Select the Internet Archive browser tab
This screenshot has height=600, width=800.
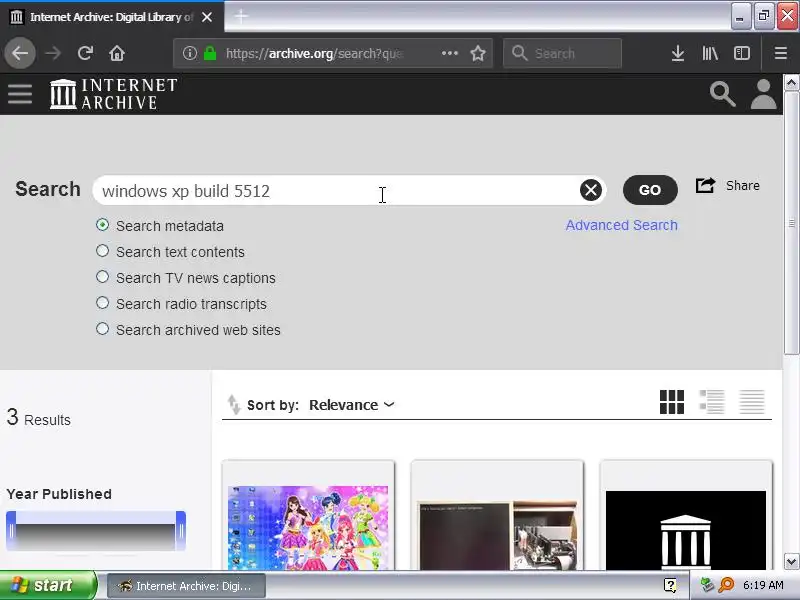point(111,17)
